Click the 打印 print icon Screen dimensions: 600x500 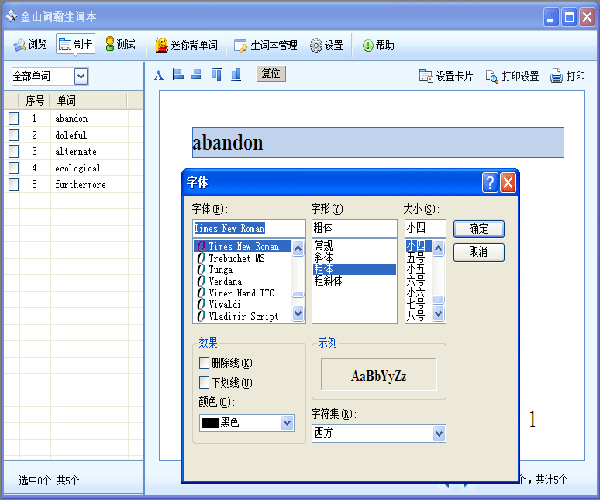567,76
